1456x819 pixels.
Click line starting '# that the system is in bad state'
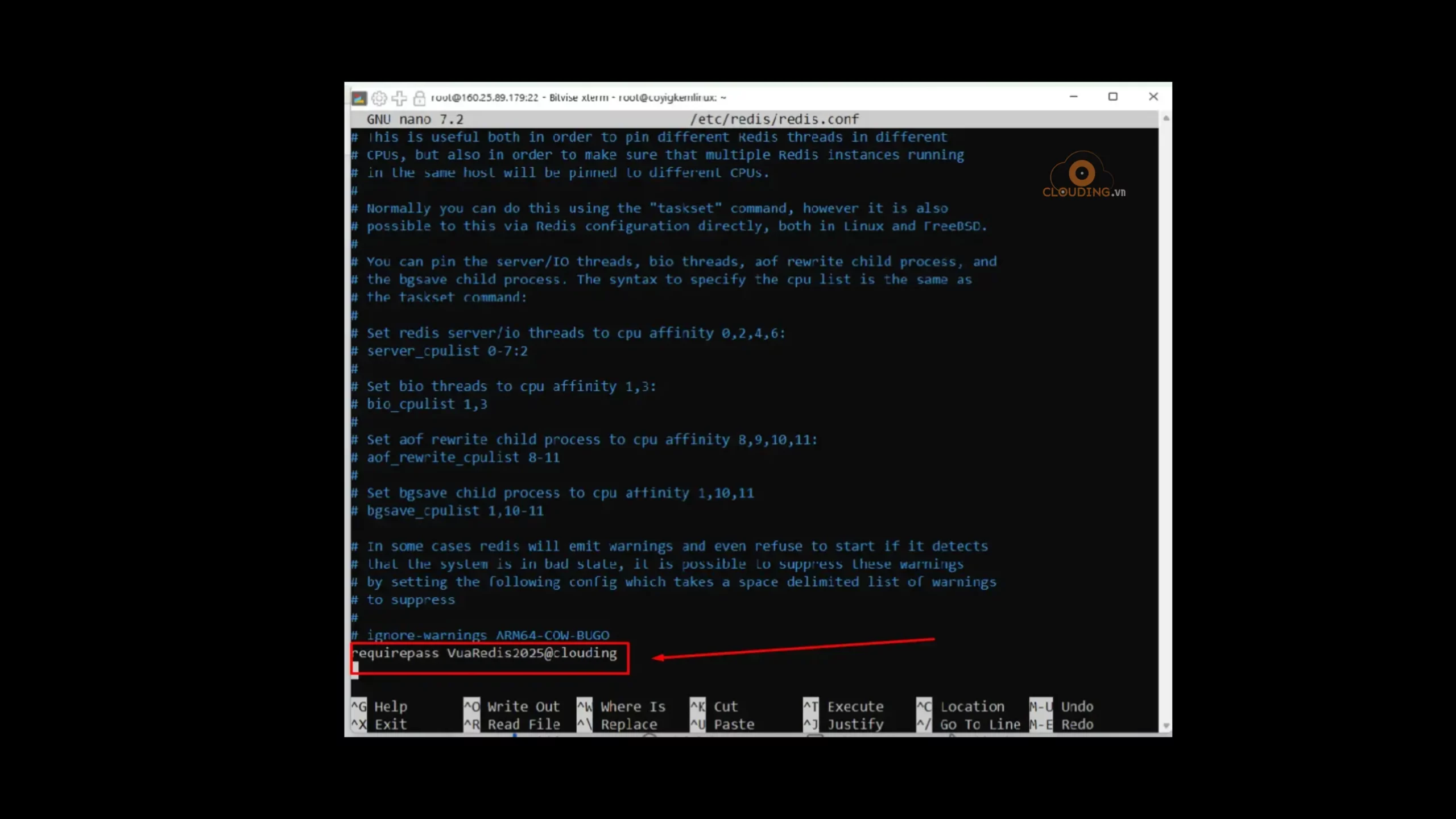click(x=657, y=564)
